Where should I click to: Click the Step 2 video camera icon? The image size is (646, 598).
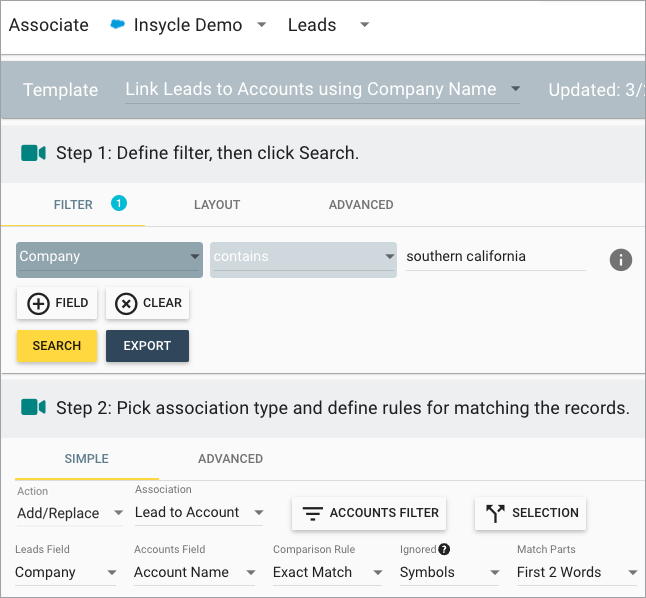[33, 407]
